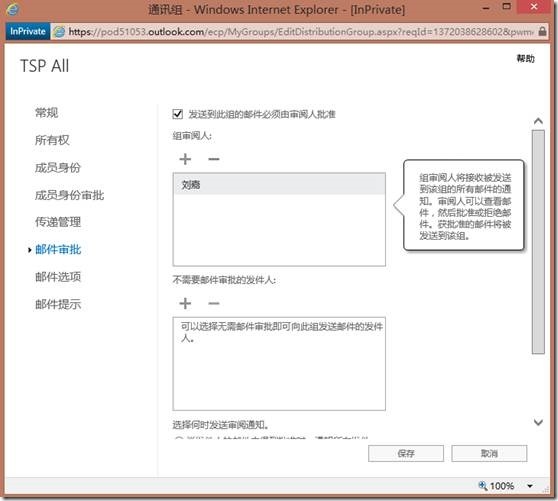Screen dimensions: 558x501
Task: Open the 帮助 link
Action: pos(526,58)
